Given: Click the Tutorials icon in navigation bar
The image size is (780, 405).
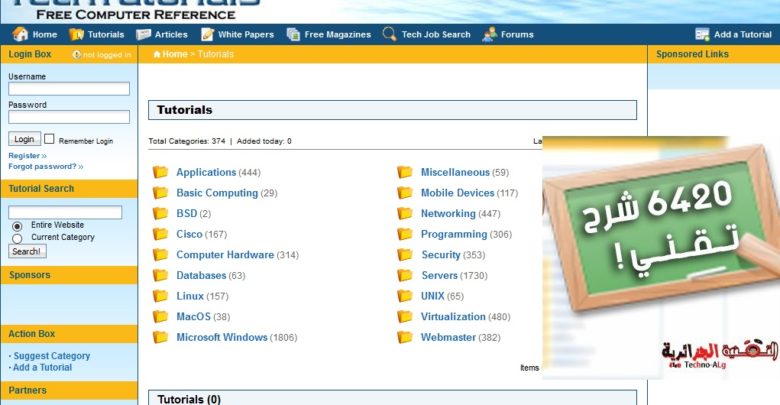Looking at the screenshot, I should pos(77,34).
